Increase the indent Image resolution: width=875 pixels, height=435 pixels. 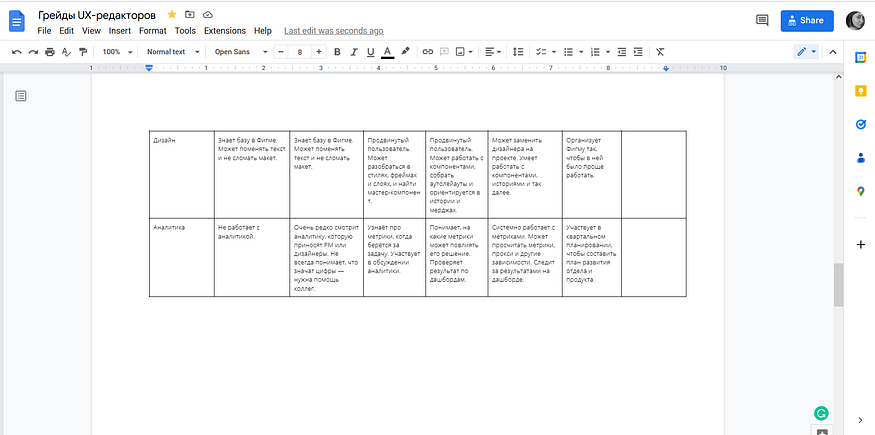tap(638, 52)
